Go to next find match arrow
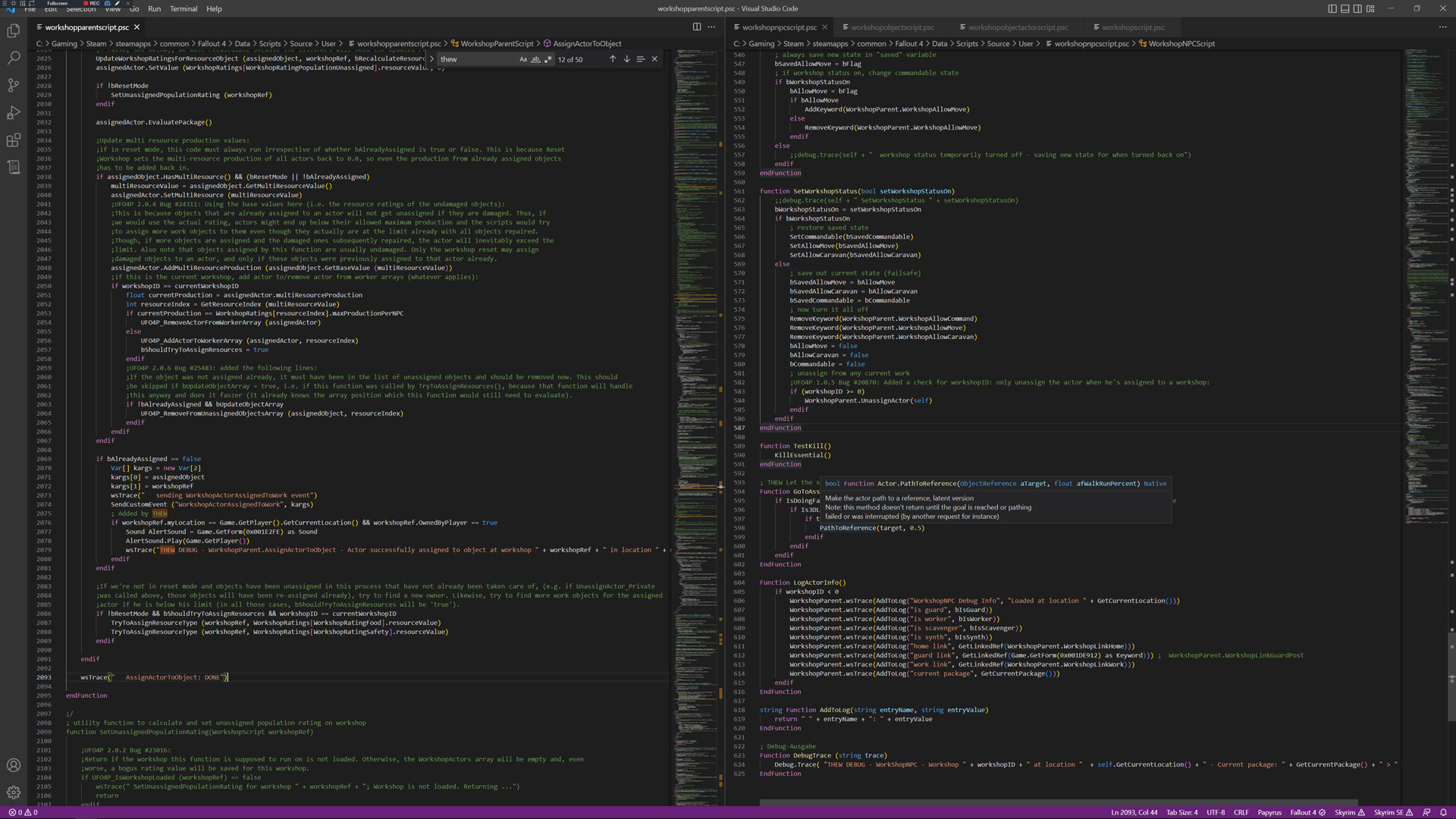Viewport: 1456px width, 819px height. pos(626,59)
